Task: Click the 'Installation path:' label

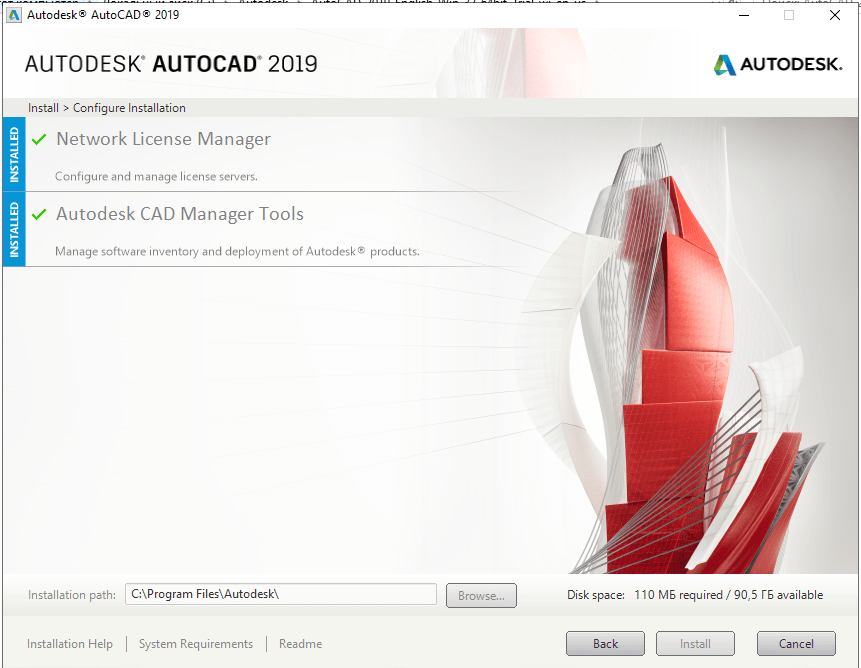Action: click(x=72, y=595)
